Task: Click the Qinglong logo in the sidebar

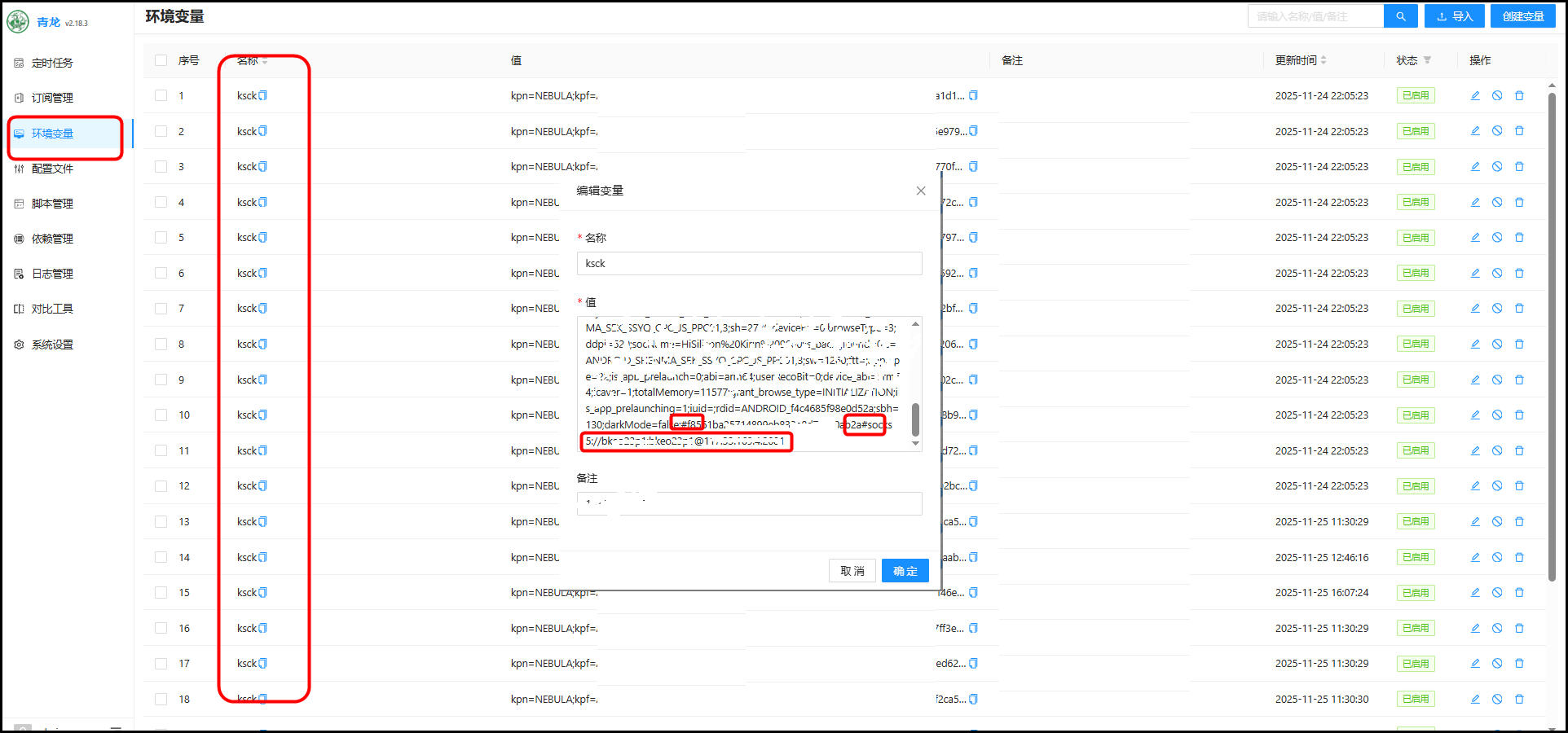Action: 18,22
